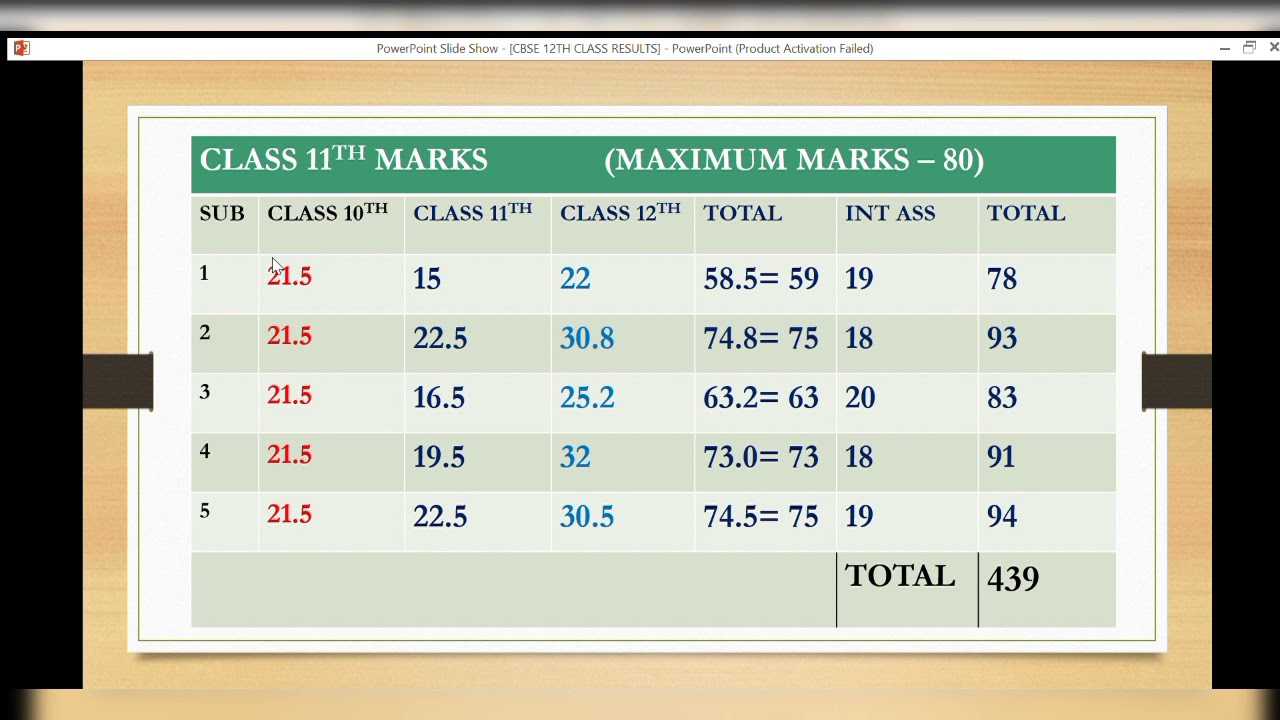Click red 21.5 in subject 3 row
The image size is (1280, 720).
(289, 395)
